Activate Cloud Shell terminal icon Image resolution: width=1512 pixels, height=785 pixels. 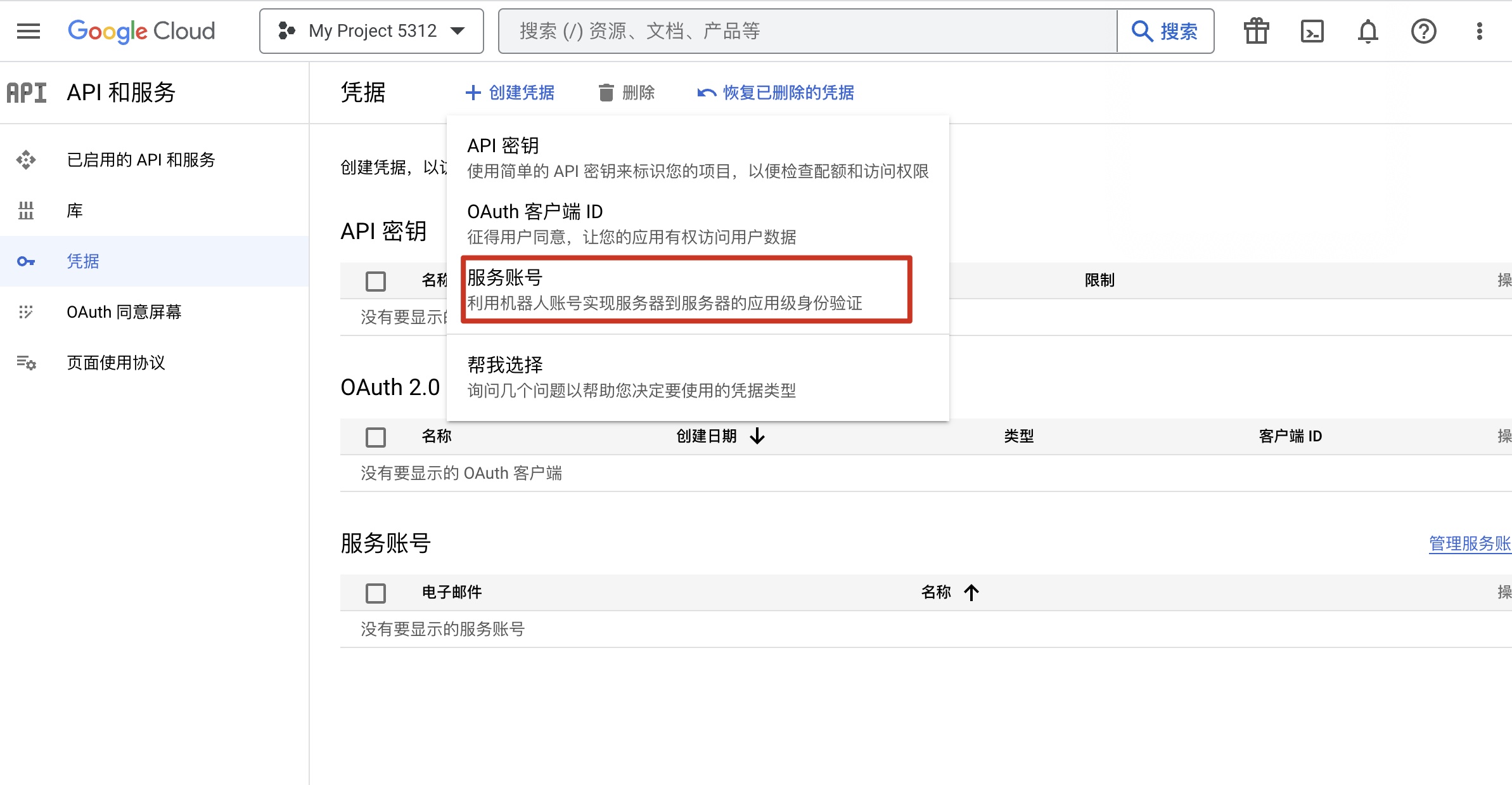click(1312, 31)
